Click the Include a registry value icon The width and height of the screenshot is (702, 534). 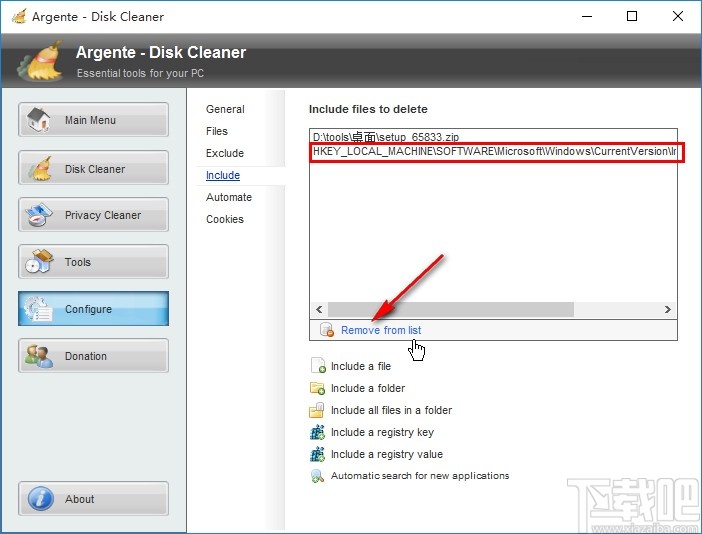point(317,454)
